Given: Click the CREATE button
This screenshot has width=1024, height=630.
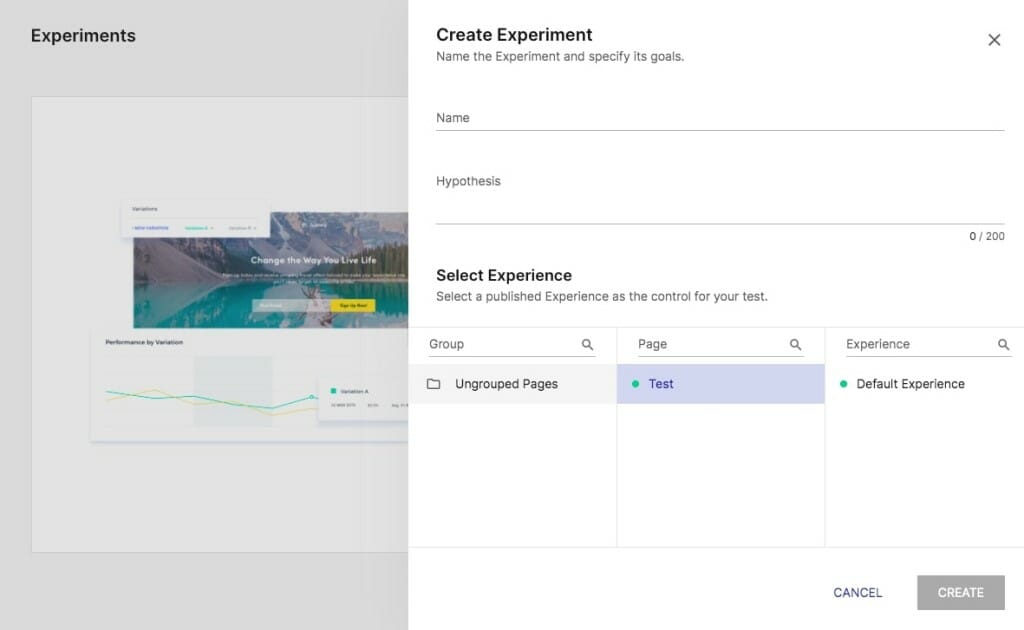Looking at the screenshot, I should tap(961, 593).
